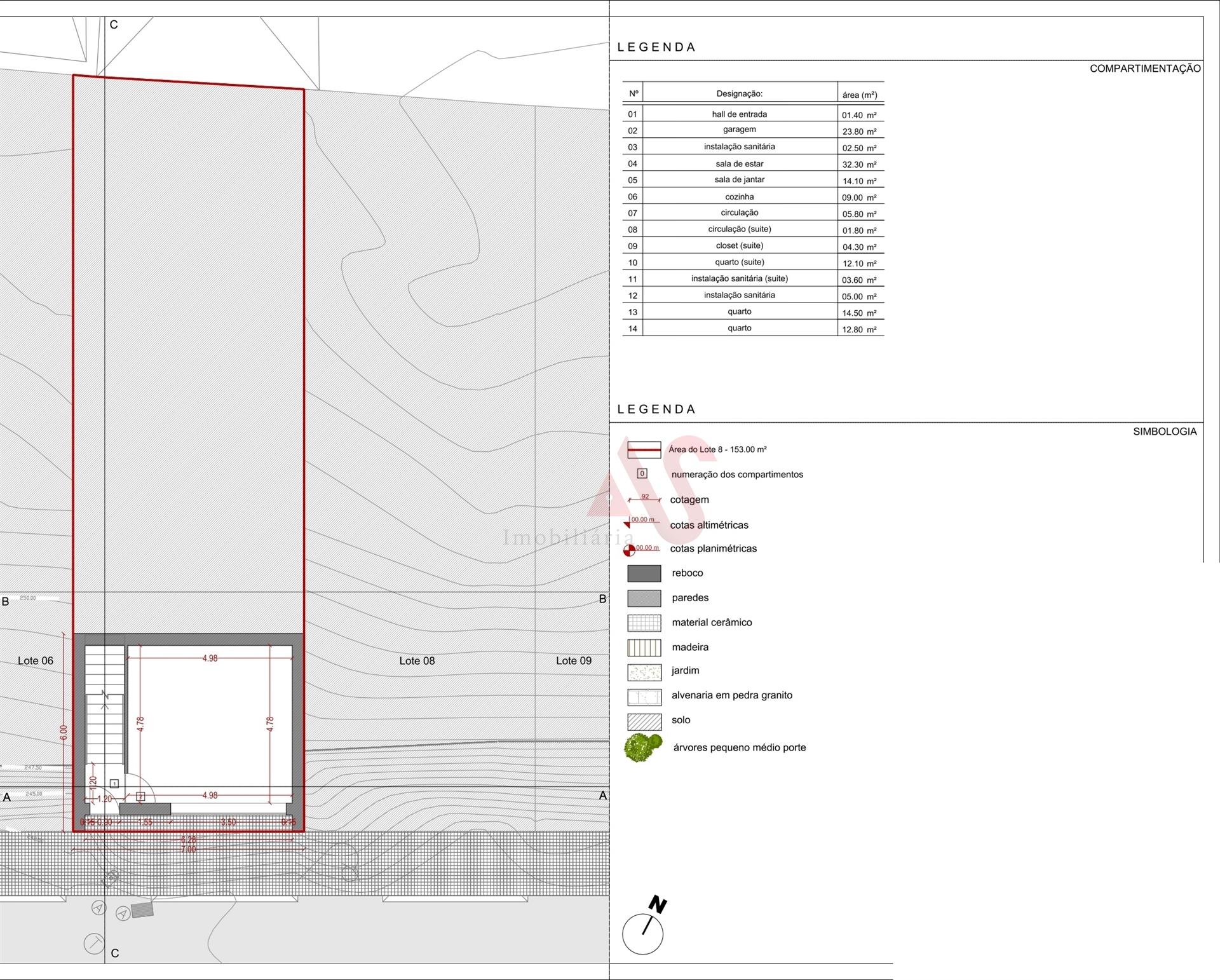
Task: Select the dark gray reboco swatch
Action: [x=644, y=573]
